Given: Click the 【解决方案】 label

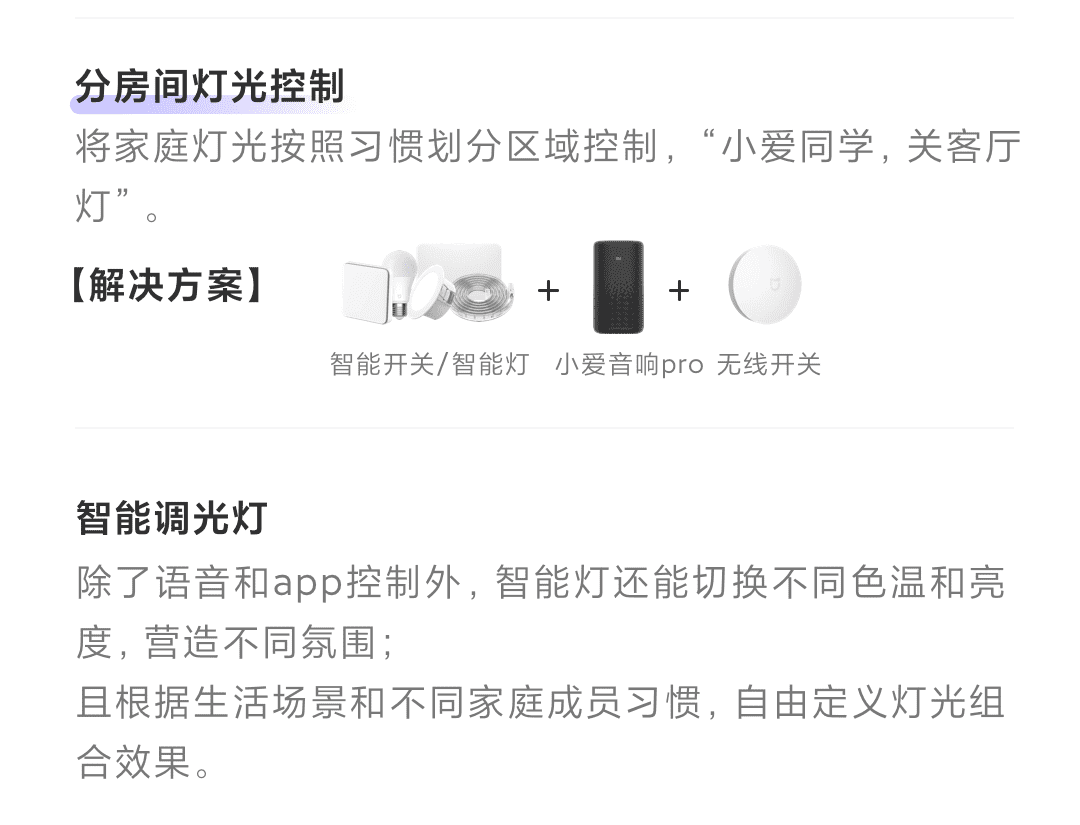Looking at the screenshot, I should point(167,285).
